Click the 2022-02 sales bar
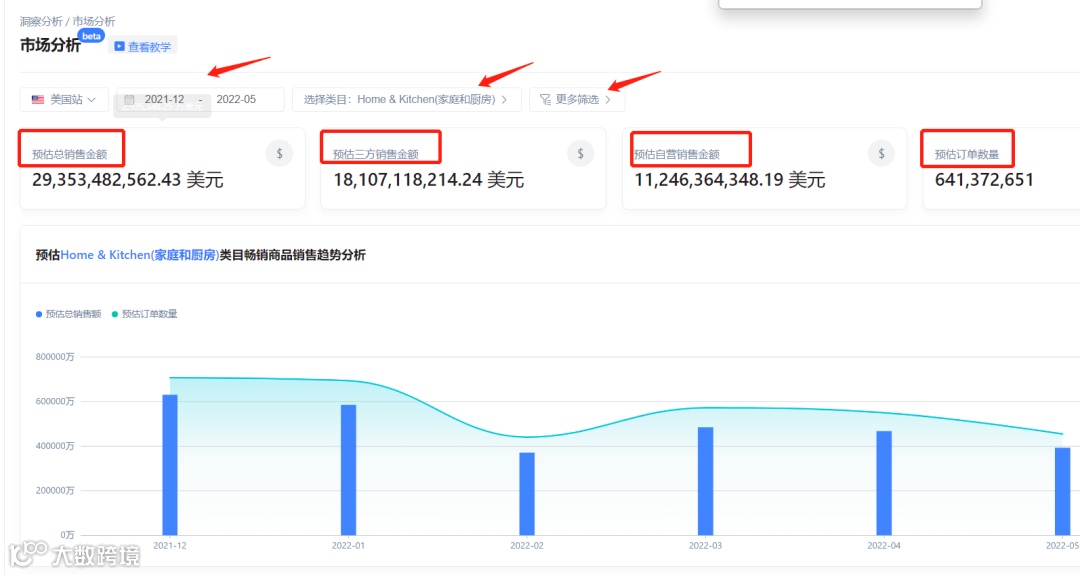 point(527,494)
